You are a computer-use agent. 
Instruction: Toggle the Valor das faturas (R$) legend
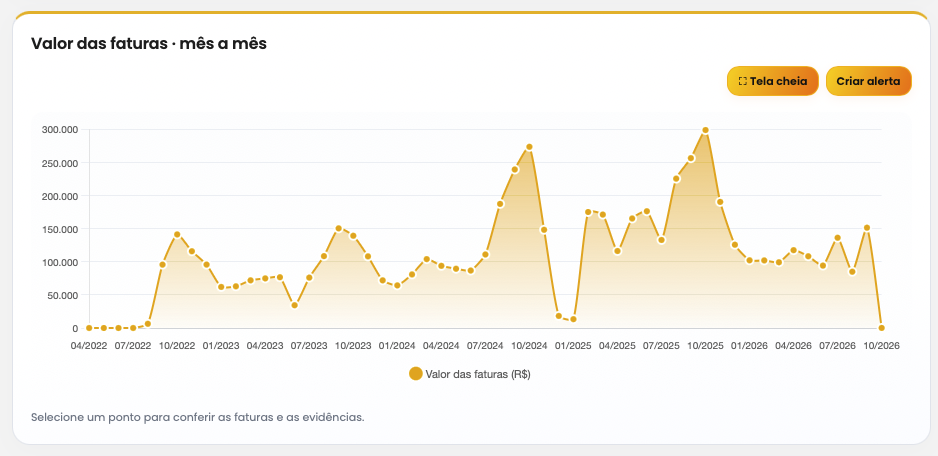[470, 374]
